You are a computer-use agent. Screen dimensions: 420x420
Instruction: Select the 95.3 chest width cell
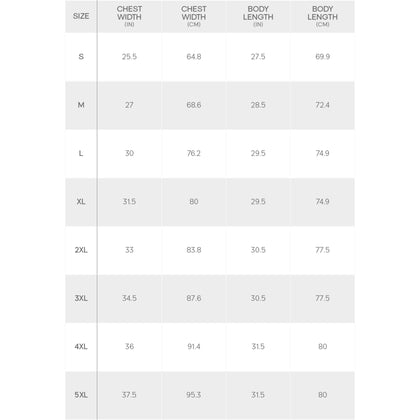[194, 395]
